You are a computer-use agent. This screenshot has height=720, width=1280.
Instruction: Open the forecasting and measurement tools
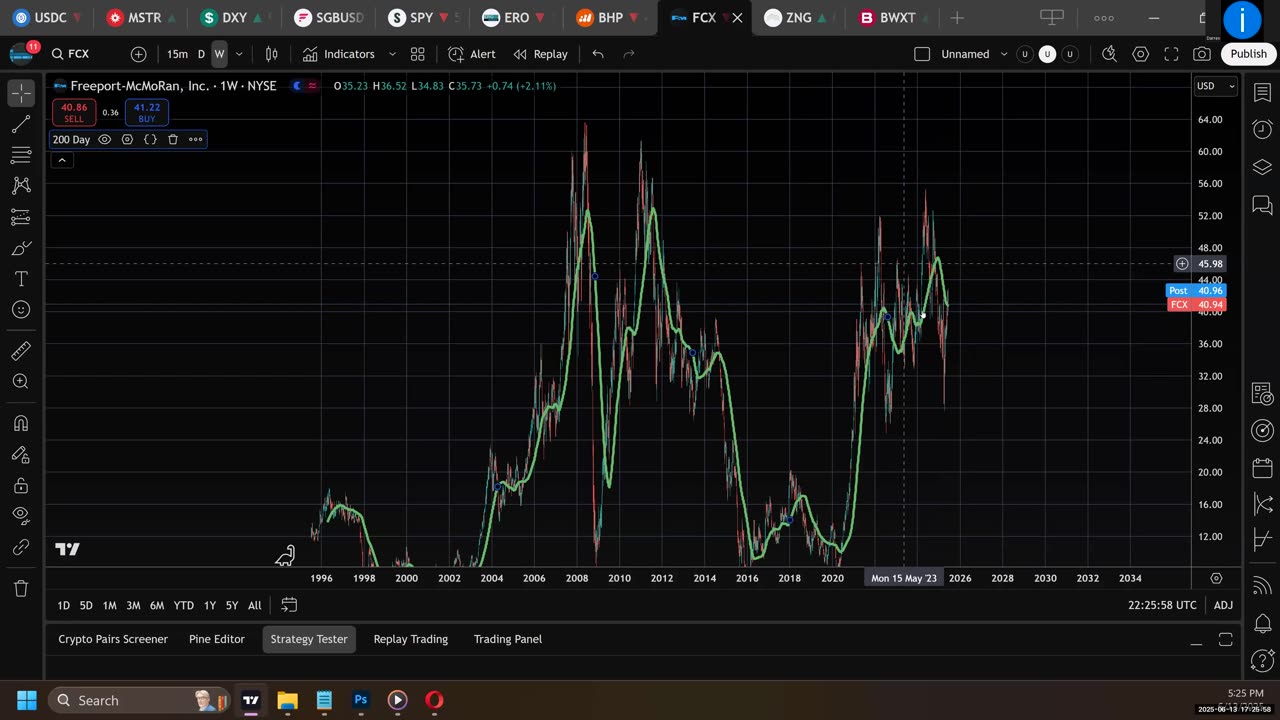(x=21, y=217)
